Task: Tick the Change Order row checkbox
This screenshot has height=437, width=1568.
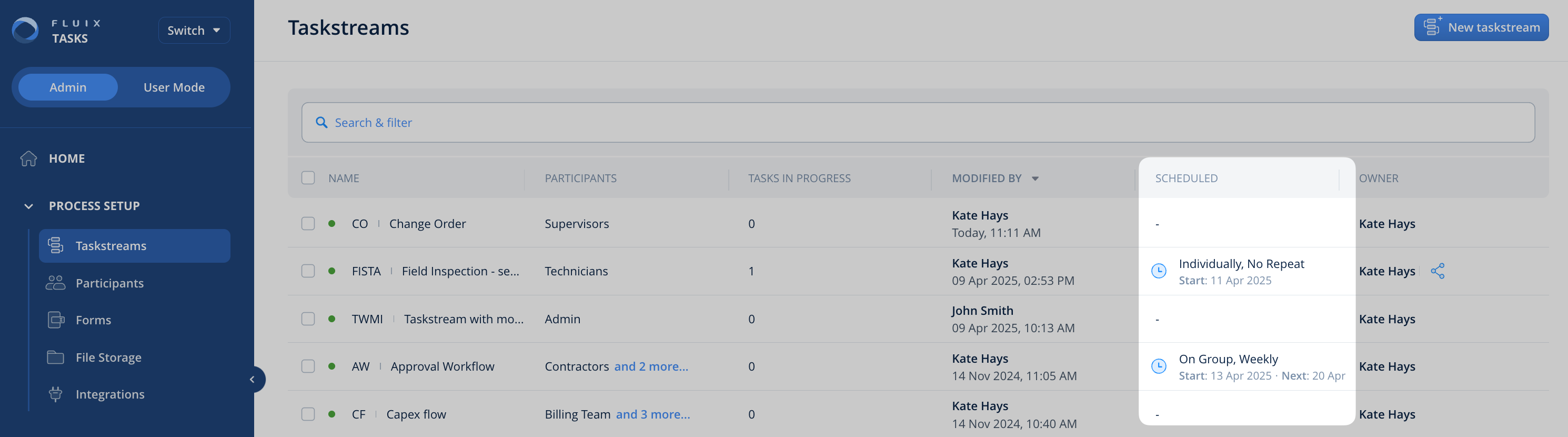Action: click(308, 224)
